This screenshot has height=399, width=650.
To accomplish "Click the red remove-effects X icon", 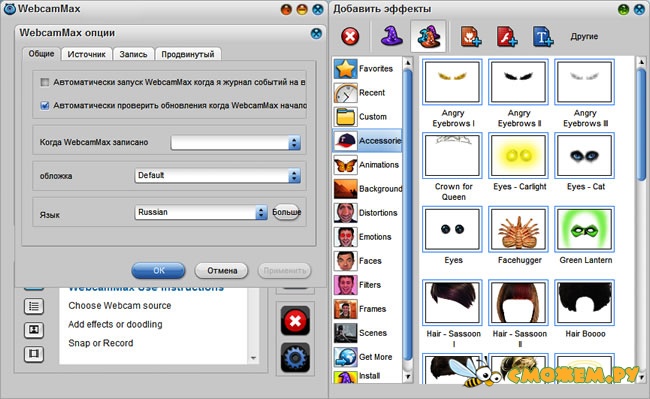I will click(x=350, y=36).
